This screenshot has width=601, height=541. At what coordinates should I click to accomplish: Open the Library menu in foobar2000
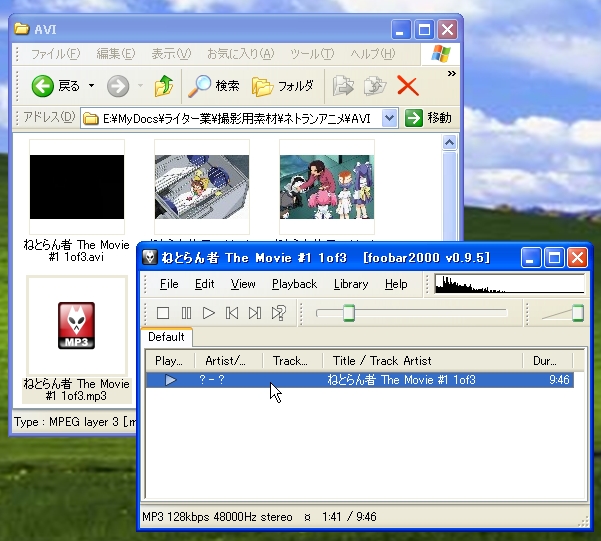point(351,284)
